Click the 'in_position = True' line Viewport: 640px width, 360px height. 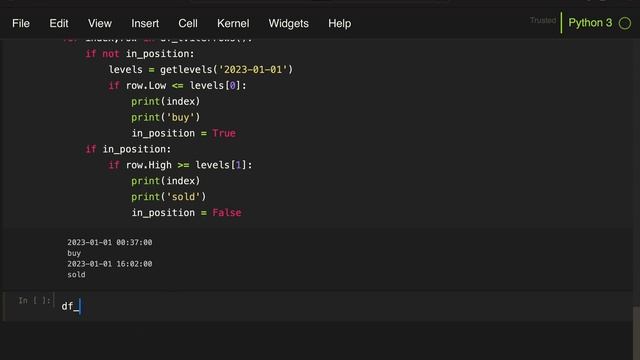(183, 133)
